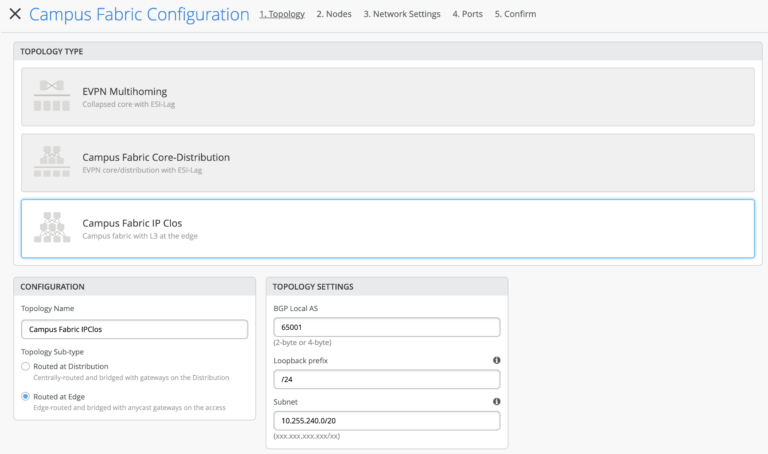This screenshot has height=454, width=768.
Task: Click the BGP Local AS field
Action: tap(386, 327)
